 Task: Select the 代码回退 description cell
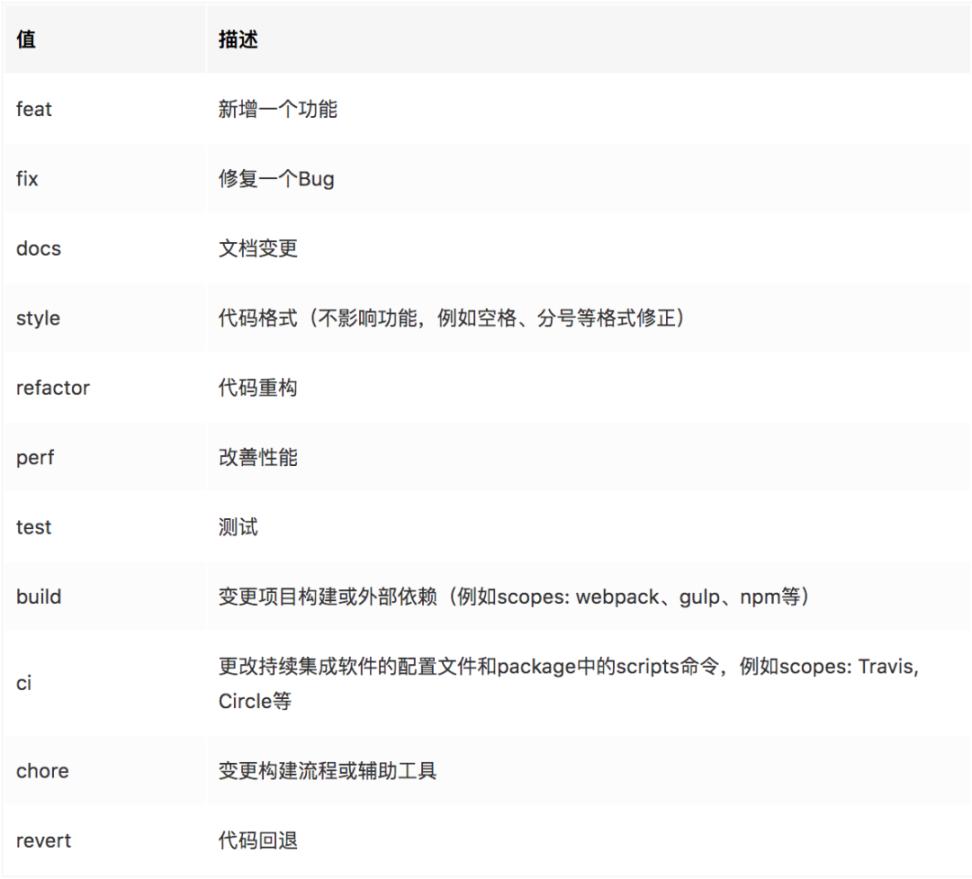(258, 840)
